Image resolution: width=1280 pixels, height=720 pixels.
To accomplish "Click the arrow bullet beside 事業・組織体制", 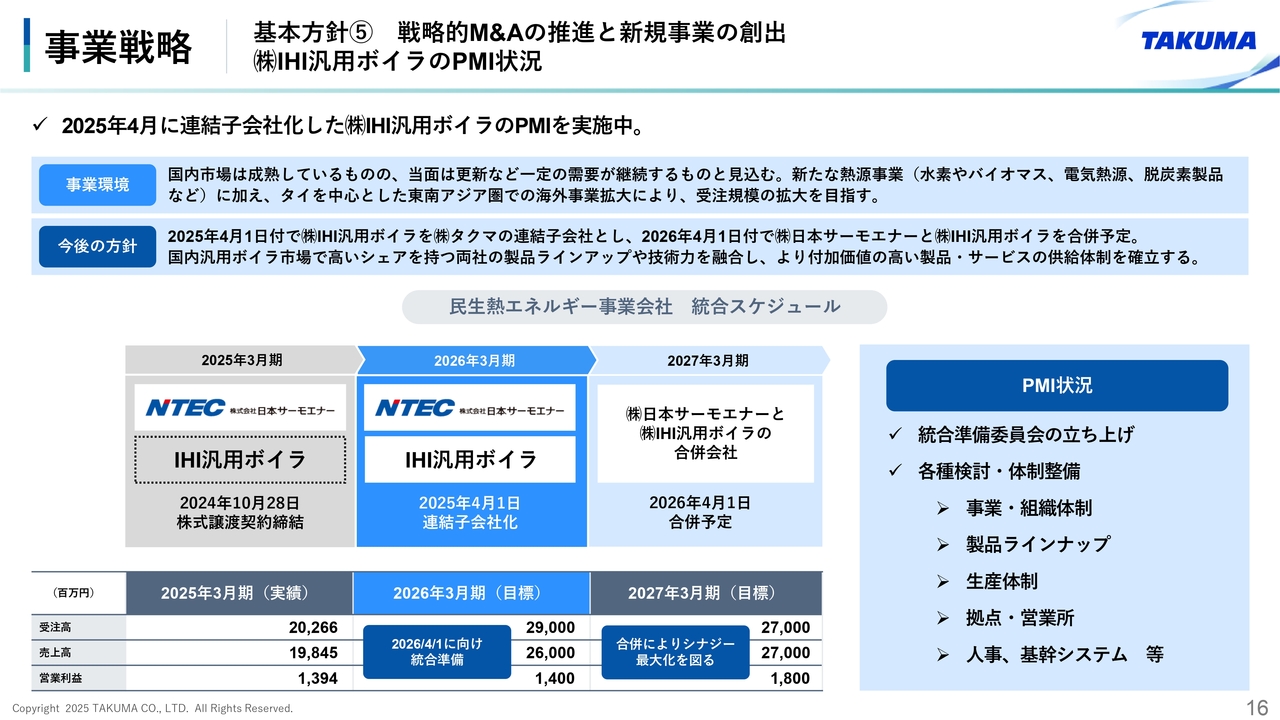I will [942, 509].
